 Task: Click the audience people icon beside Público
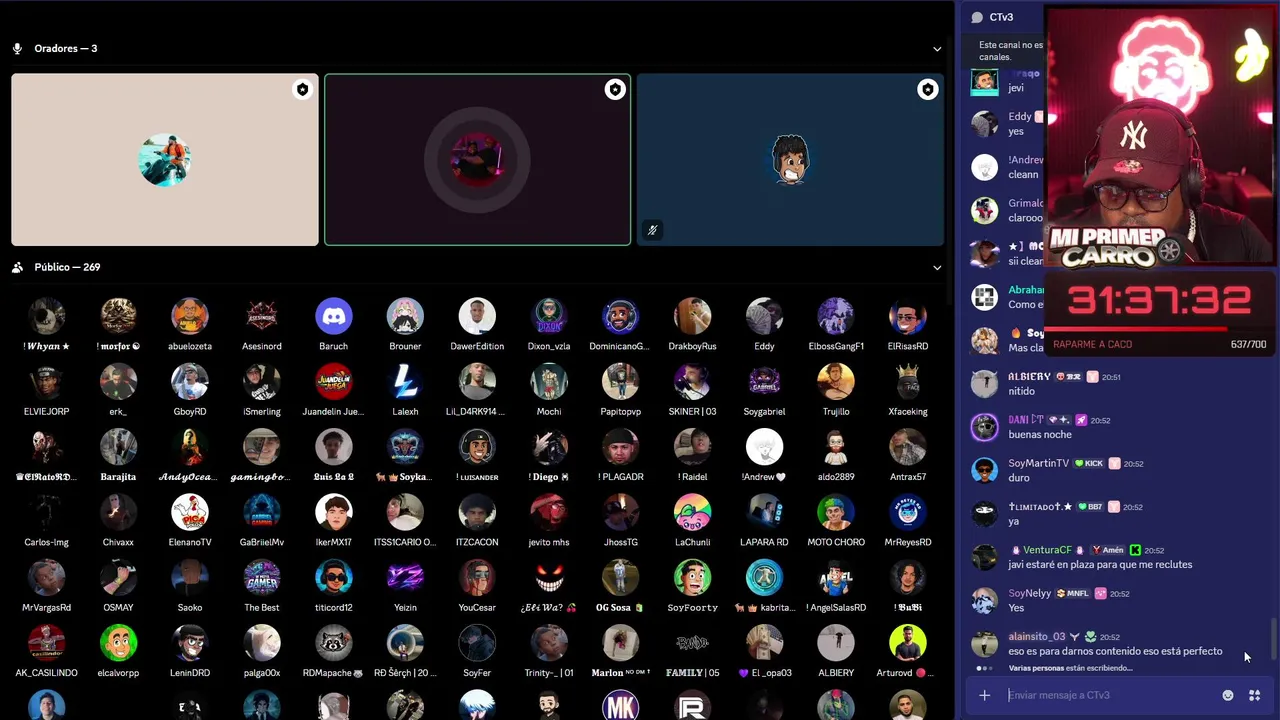(17, 267)
